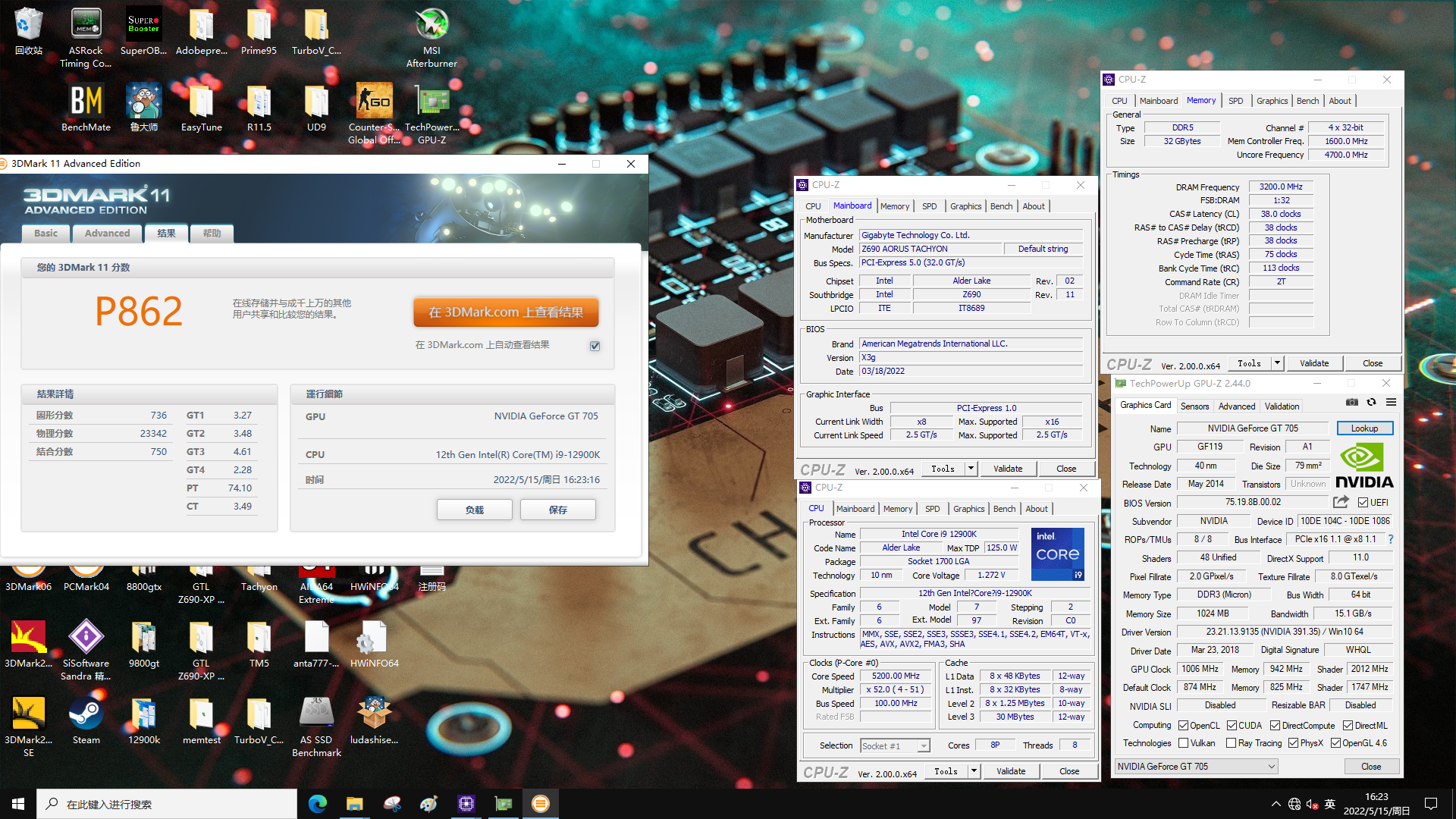Screen dimensions: 1456x819
Task: Open ludashise installer desktop icon
Action: point(374,720)
